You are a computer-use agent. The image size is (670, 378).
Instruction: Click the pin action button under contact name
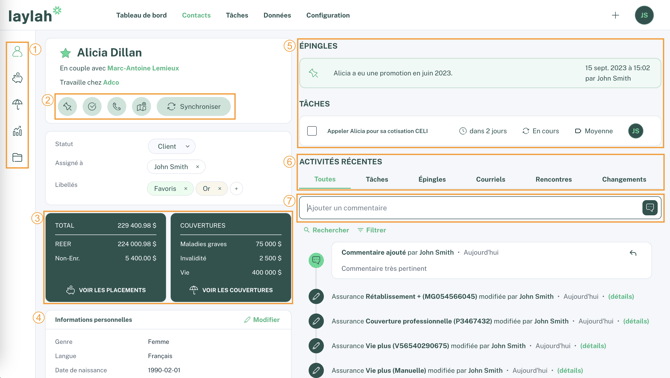coord(68,106)
